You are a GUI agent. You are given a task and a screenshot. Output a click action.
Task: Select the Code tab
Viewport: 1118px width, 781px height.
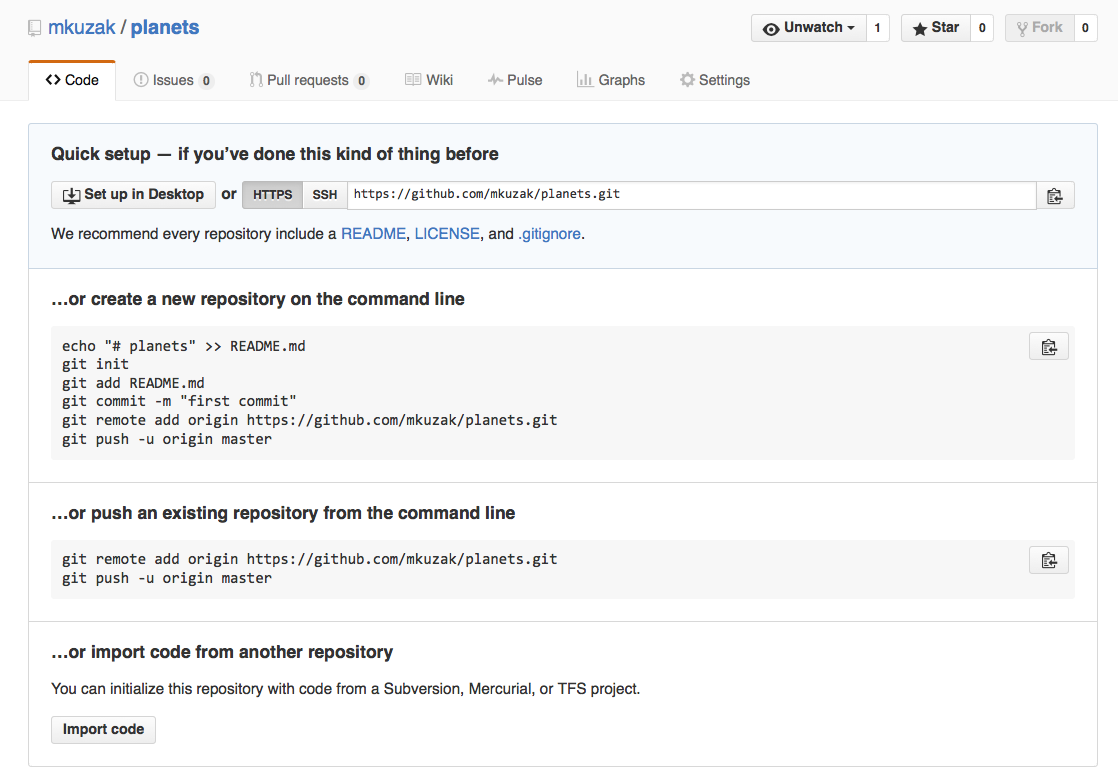[x=72, y=79]
